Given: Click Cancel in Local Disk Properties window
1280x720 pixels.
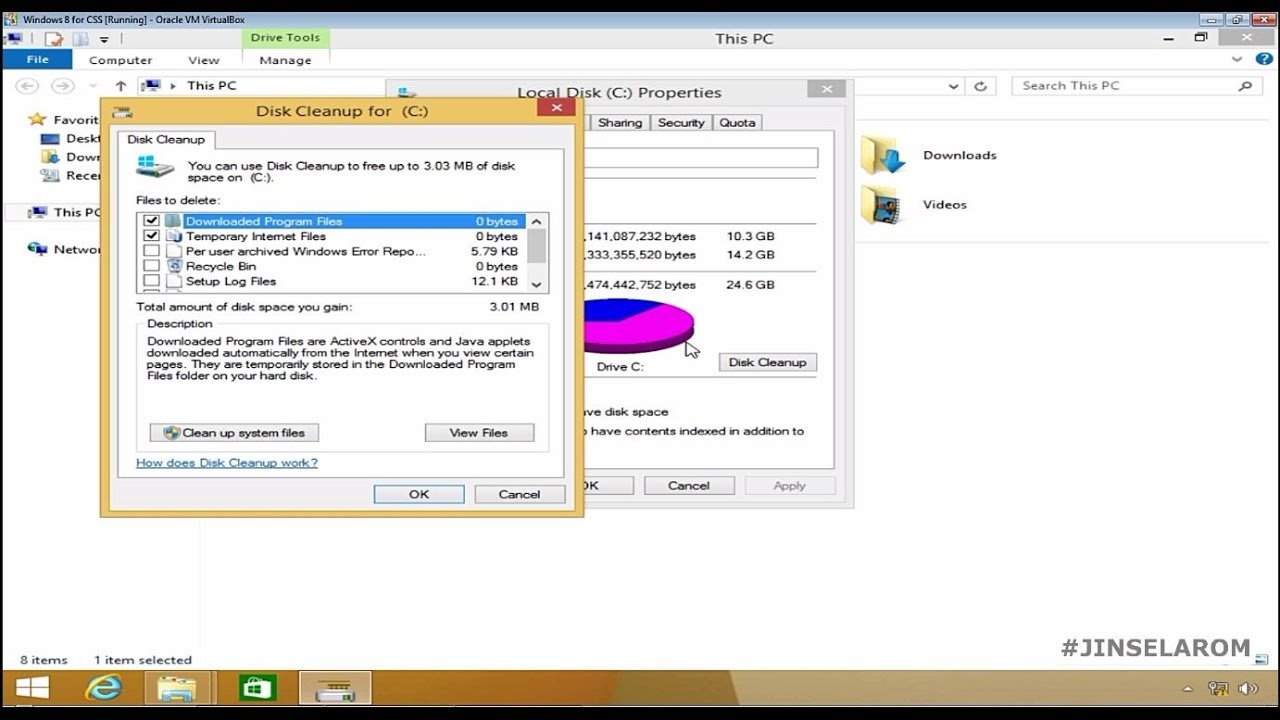Looking at the screenshot, I should tap(689, 485).
